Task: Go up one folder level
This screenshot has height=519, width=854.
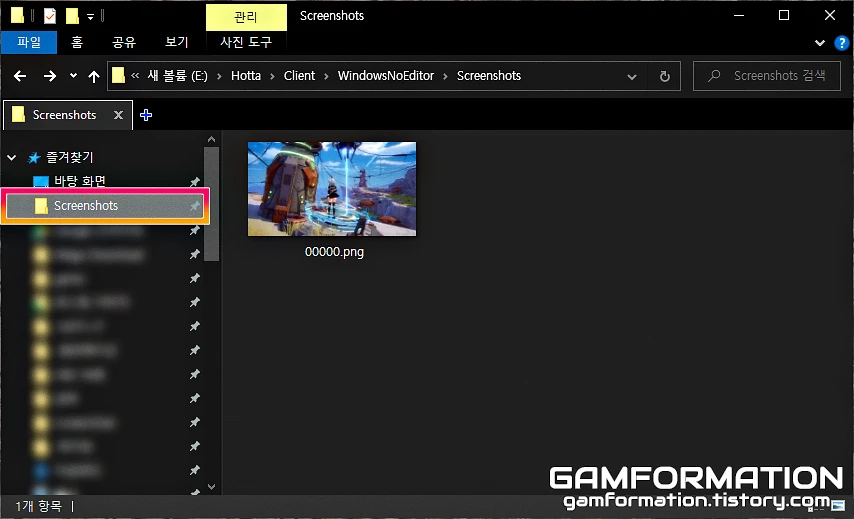Action: click(x=94, y=76)
